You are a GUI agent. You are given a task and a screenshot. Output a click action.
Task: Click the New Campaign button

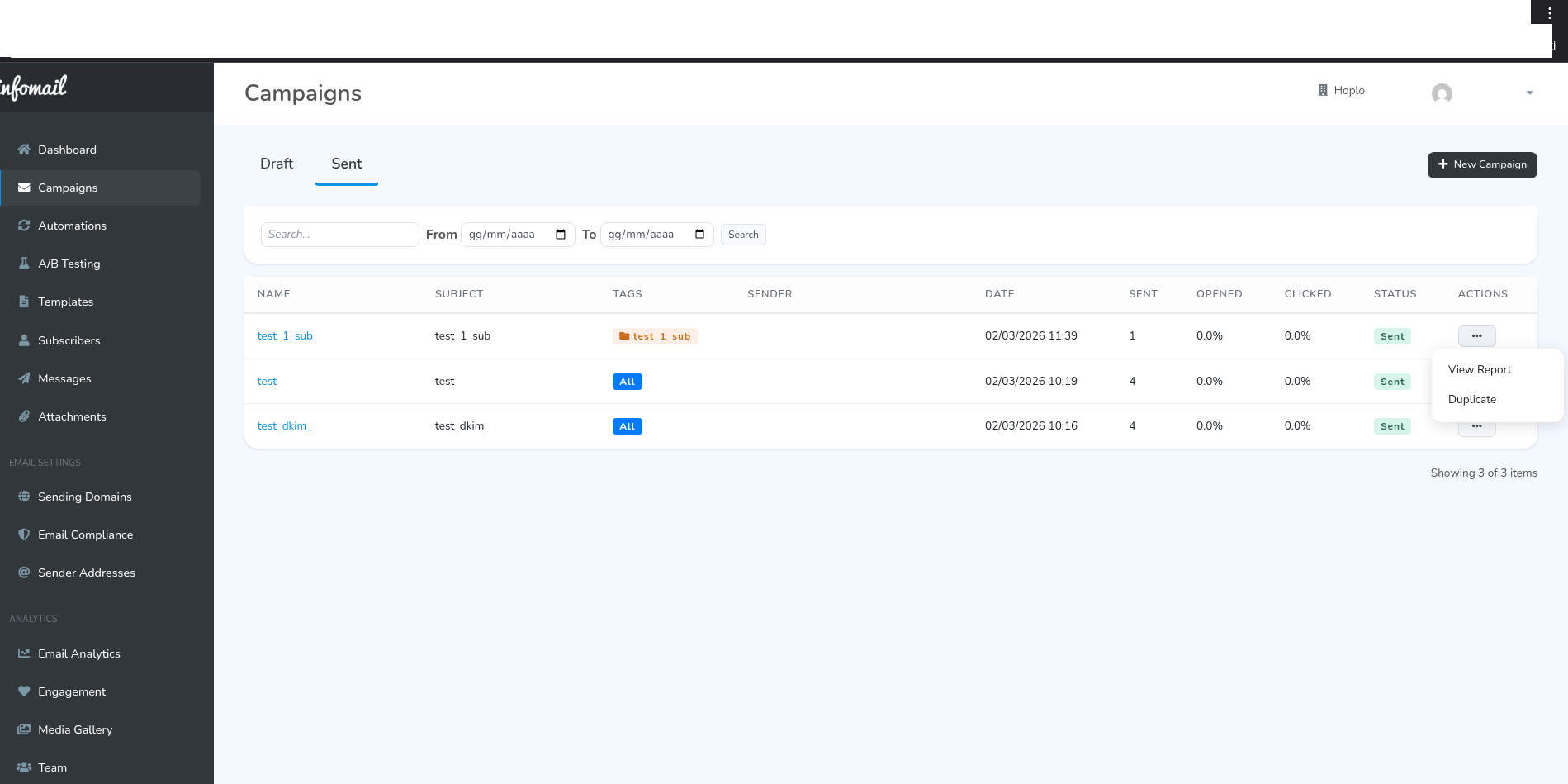1481,164
